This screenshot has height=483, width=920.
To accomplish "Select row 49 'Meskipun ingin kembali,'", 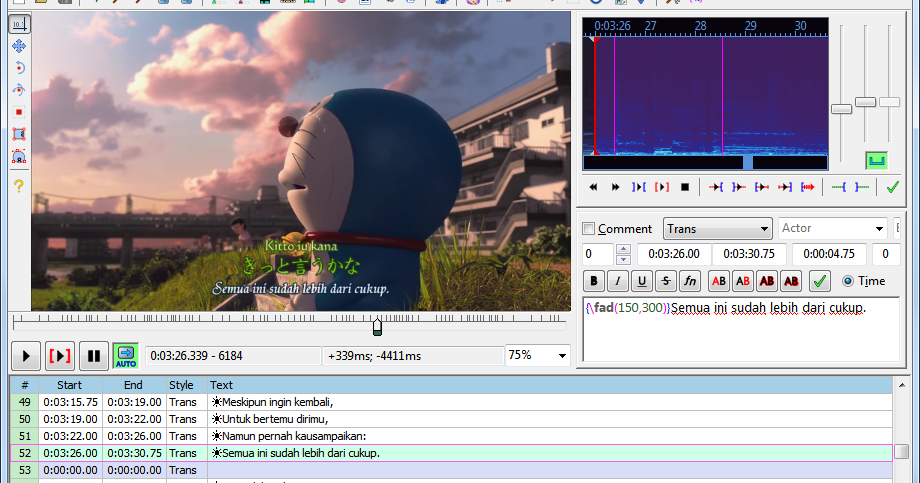I will click(x=451, y=402).
